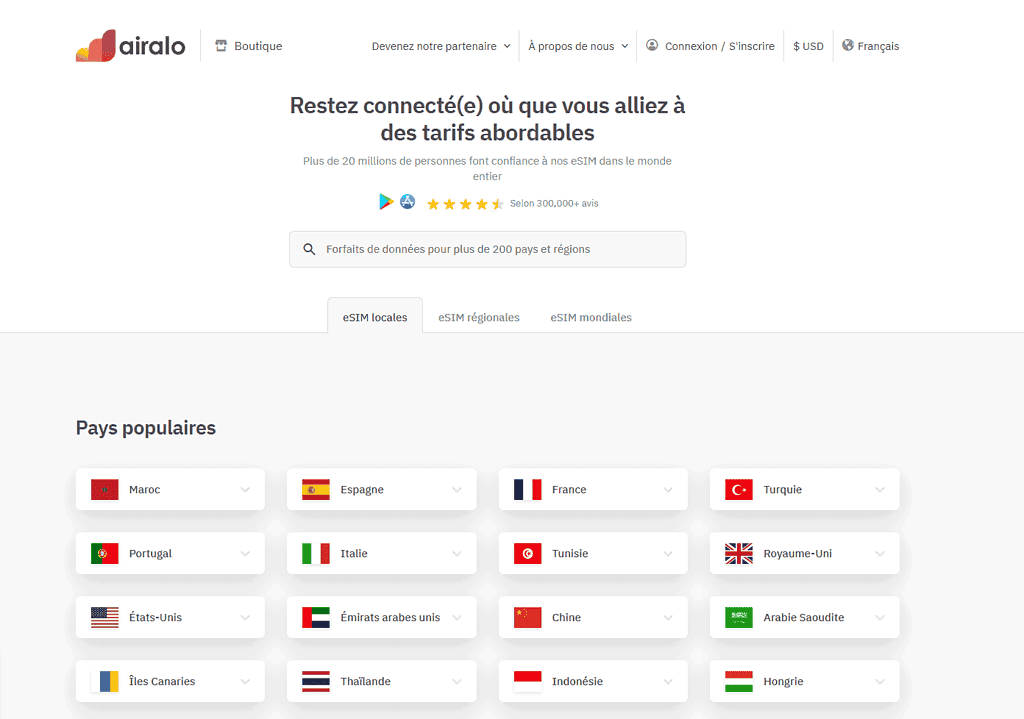Click the Morocco flag icon
Viewport: 1024px width, 719px height.
pyautogui.click(x=104, y=489)
